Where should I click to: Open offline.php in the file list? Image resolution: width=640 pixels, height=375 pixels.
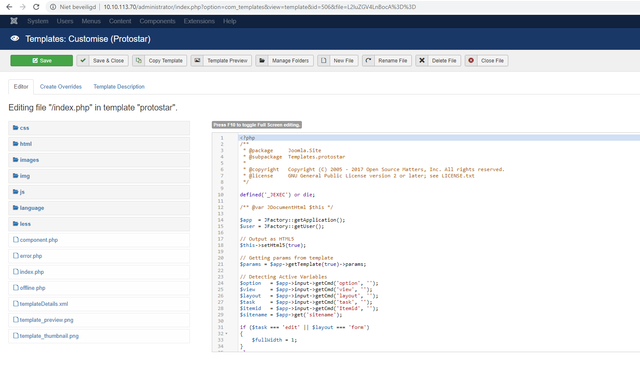tap(99, 288)
